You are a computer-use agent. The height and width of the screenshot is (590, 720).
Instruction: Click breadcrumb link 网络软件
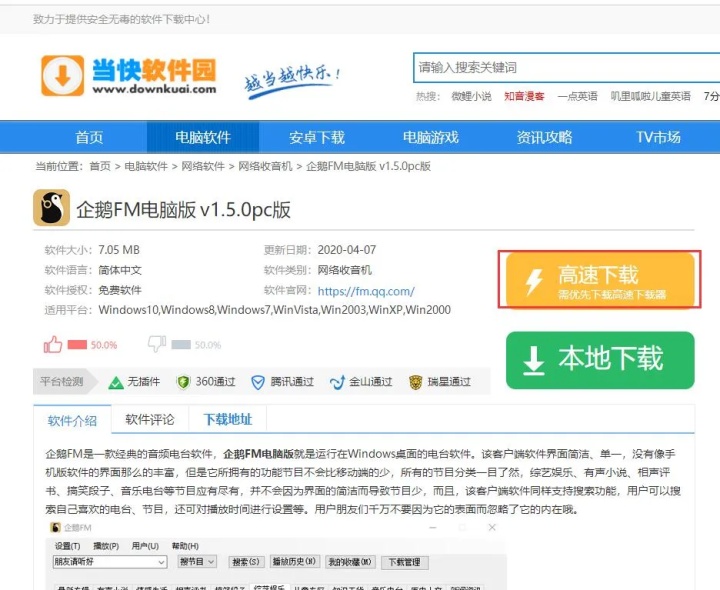click(x=203, y=166)
